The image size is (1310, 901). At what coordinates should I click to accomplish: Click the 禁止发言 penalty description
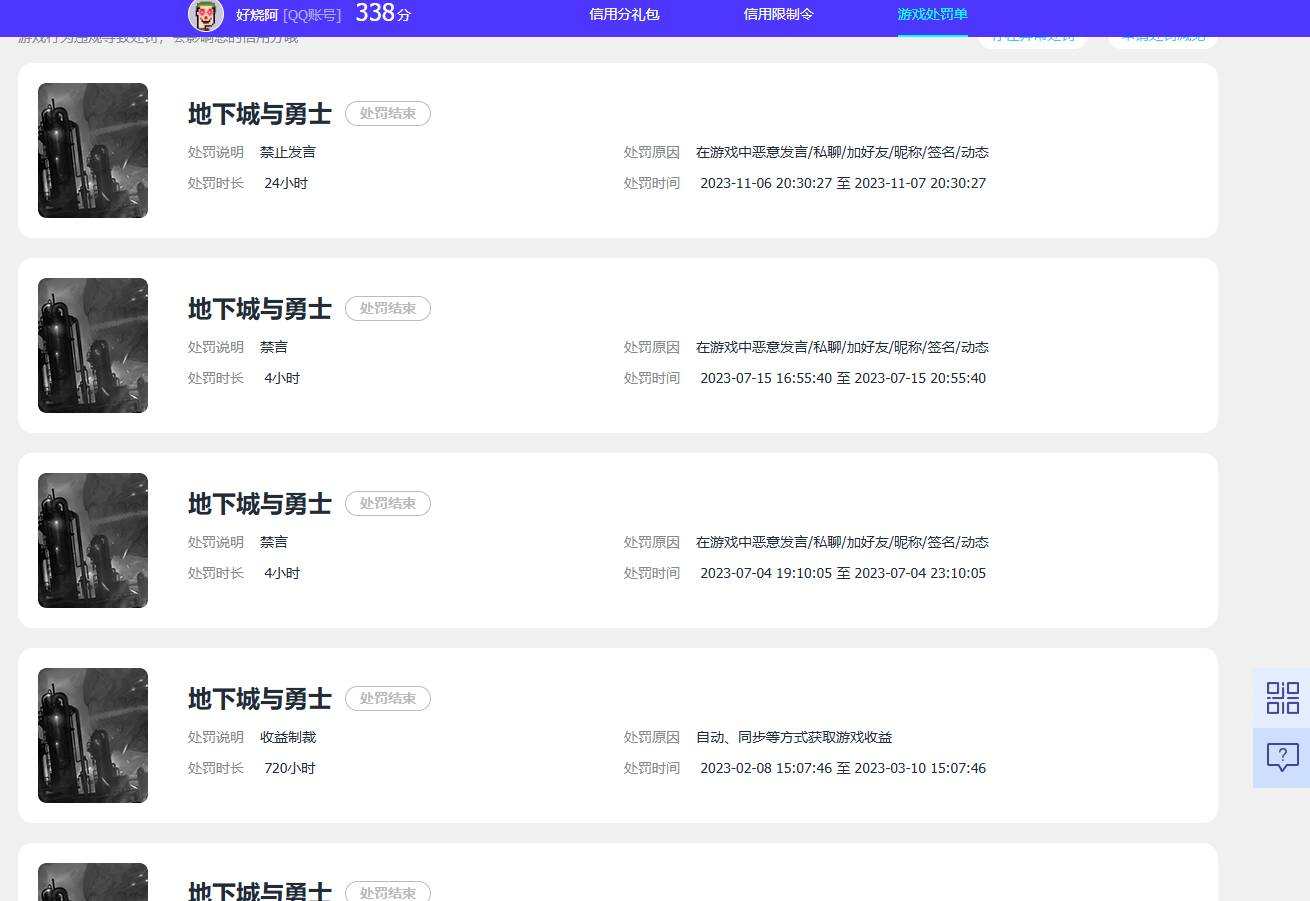pyautogui.click(x=288, y=152)
